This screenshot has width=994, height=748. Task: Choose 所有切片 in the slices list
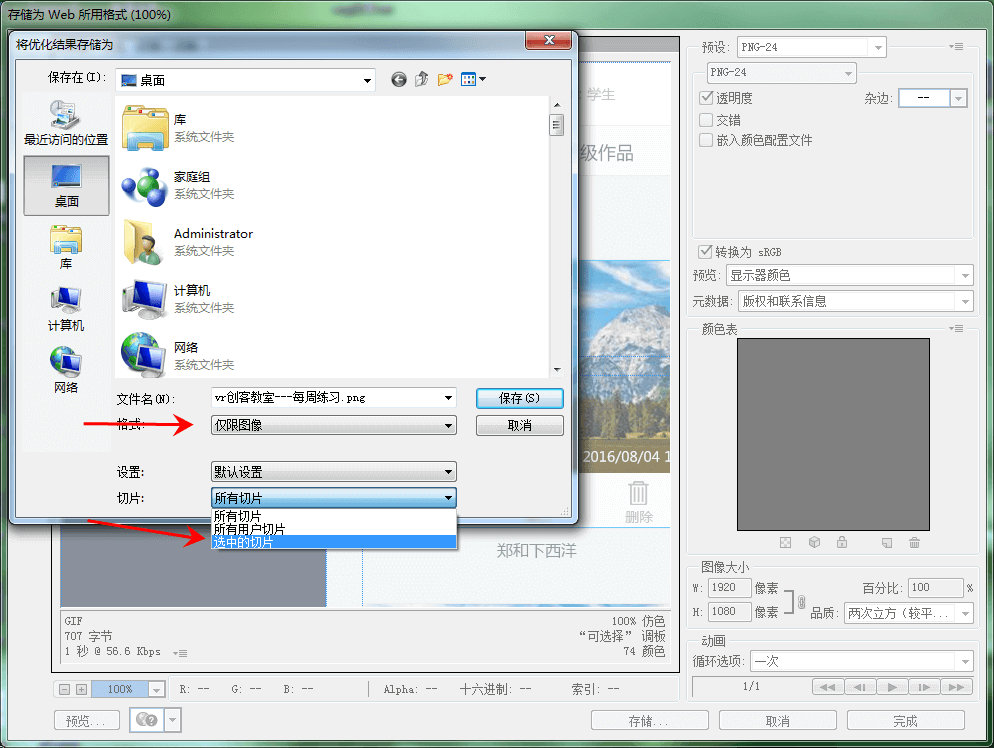tap(333, 516)
